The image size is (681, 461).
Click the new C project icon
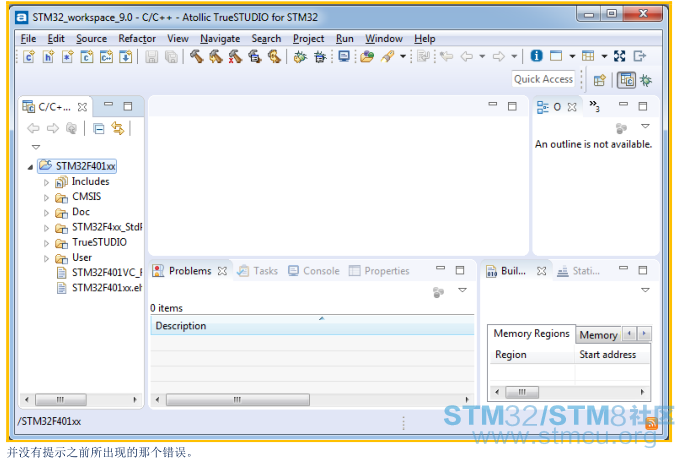87,56
